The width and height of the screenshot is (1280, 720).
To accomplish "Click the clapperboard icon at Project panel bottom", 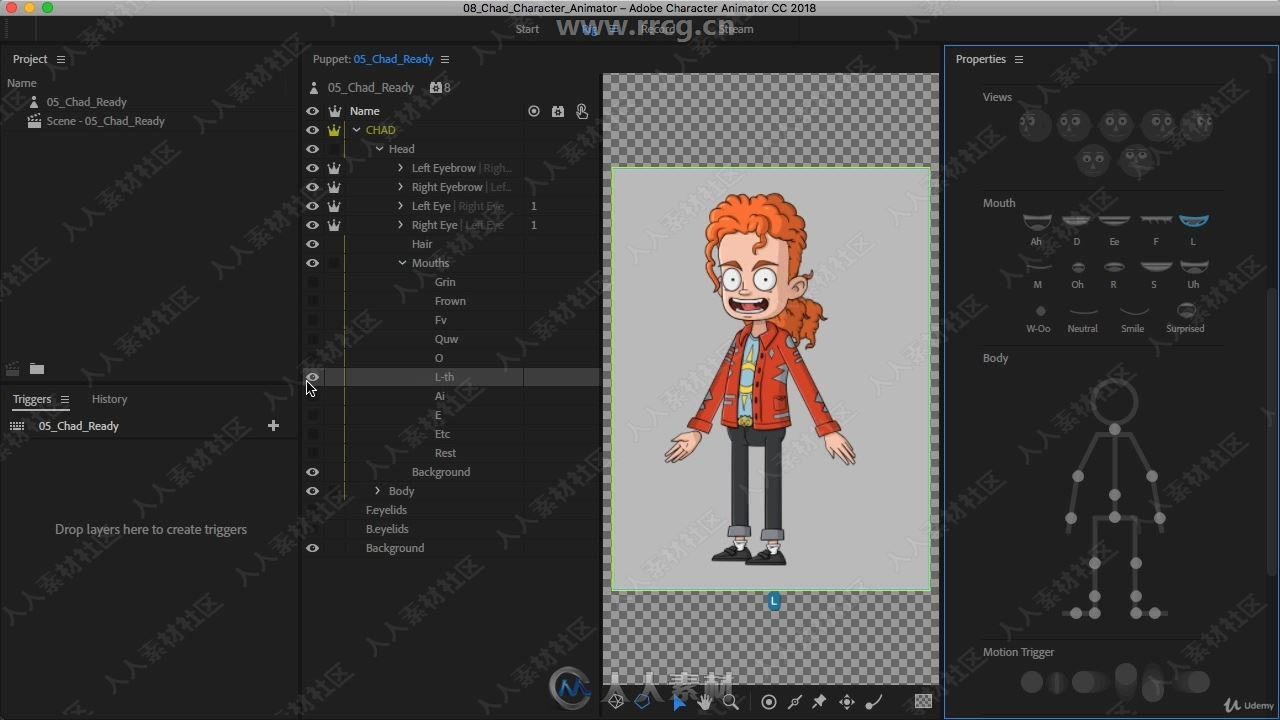I will click(x=13, y=369).
